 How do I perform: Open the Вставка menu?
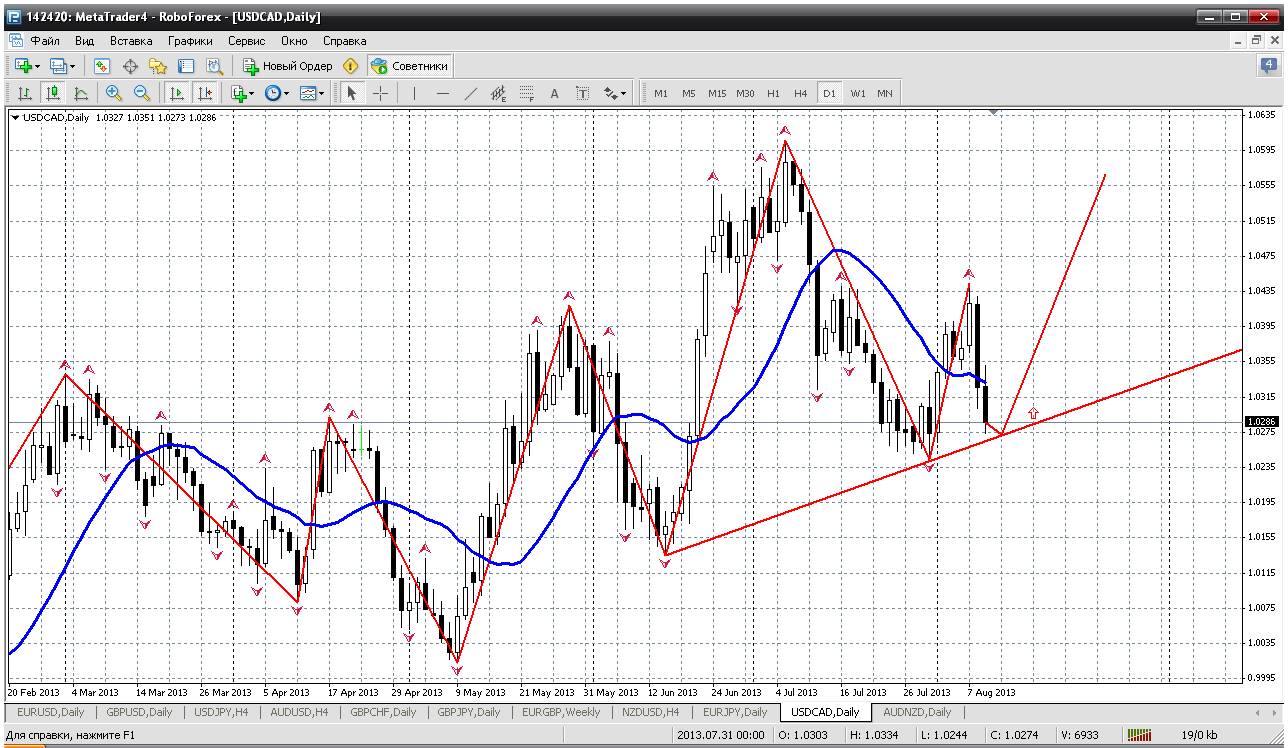point(131,41)
